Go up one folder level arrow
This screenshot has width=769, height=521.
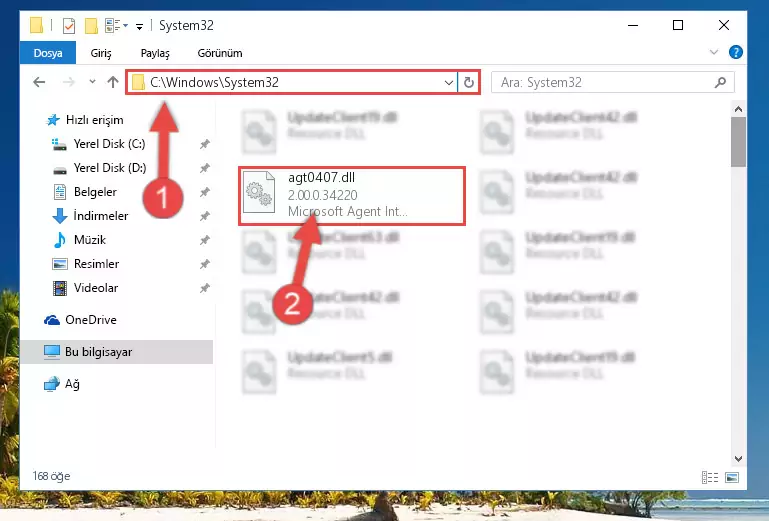113,82
